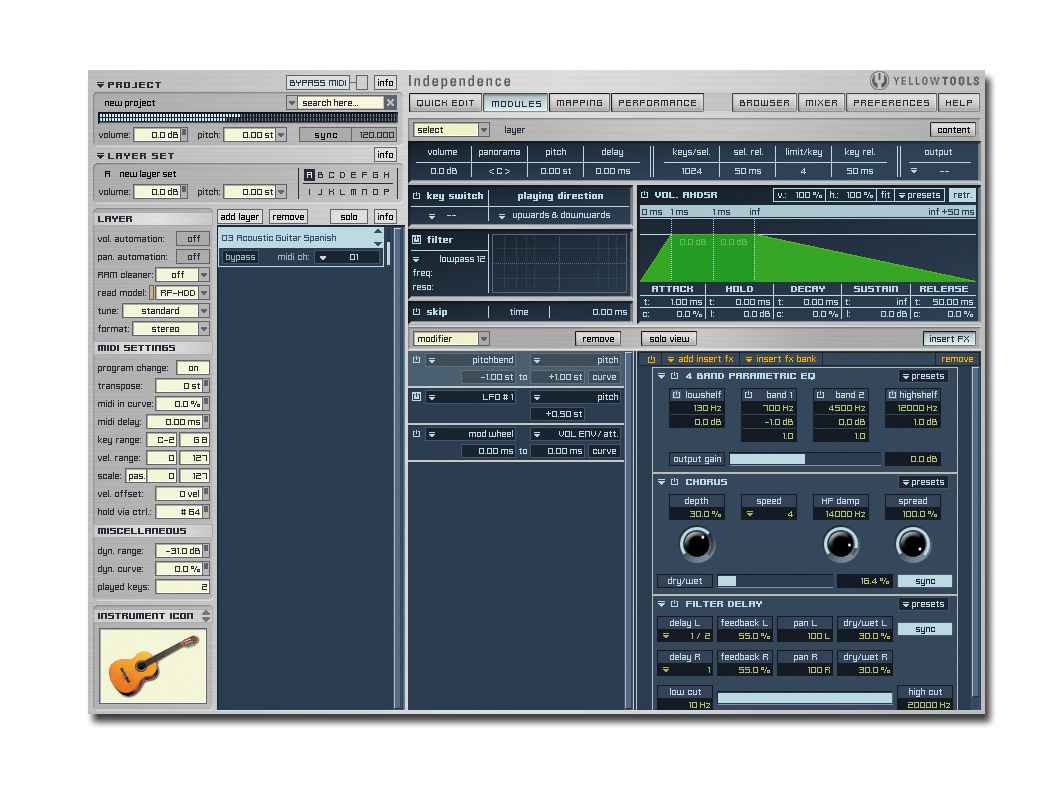1053x790 pixels.
Task: Toggle vol. automation for the layer
Action: (192, 238)
